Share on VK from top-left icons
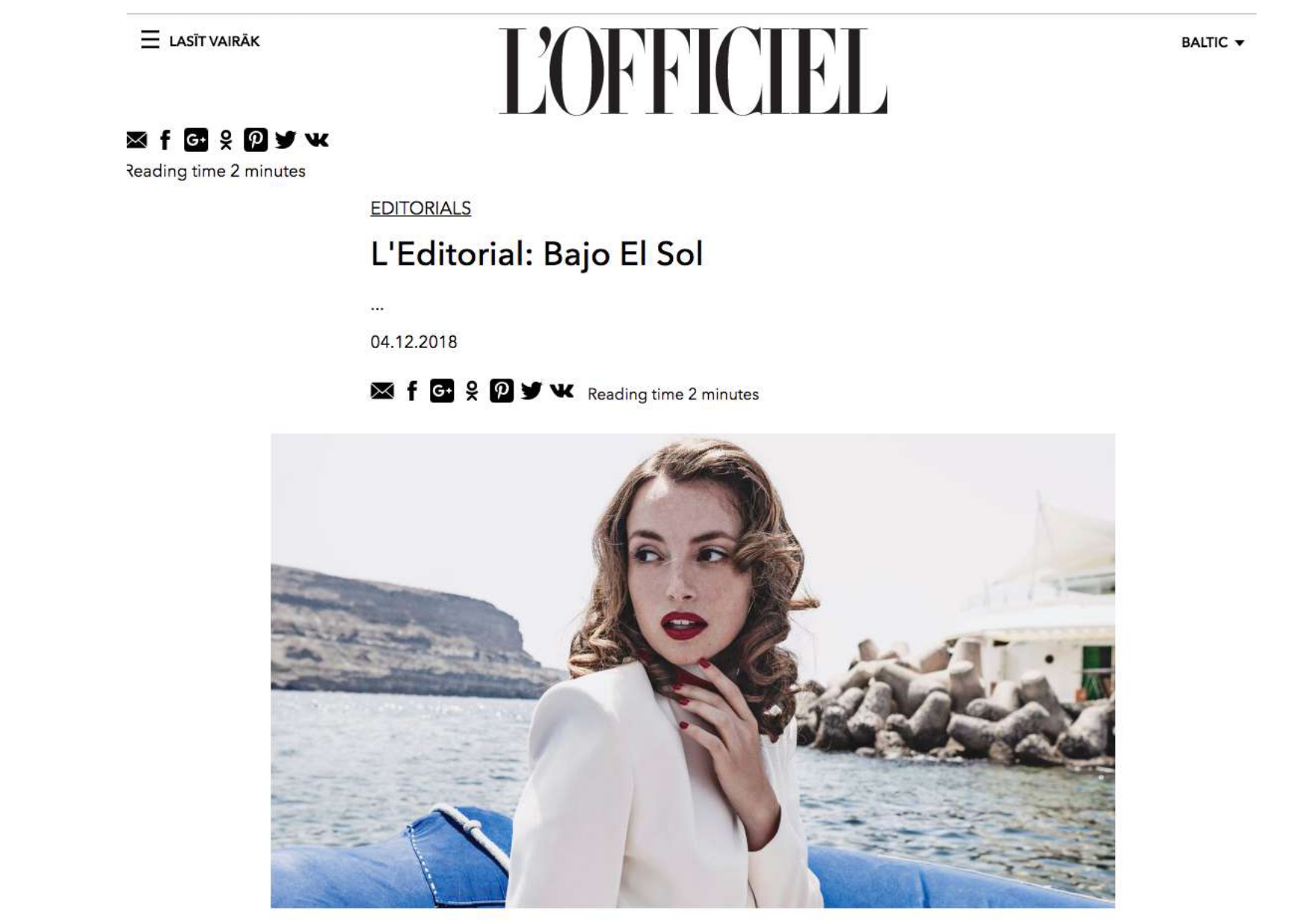 (317, 139)
